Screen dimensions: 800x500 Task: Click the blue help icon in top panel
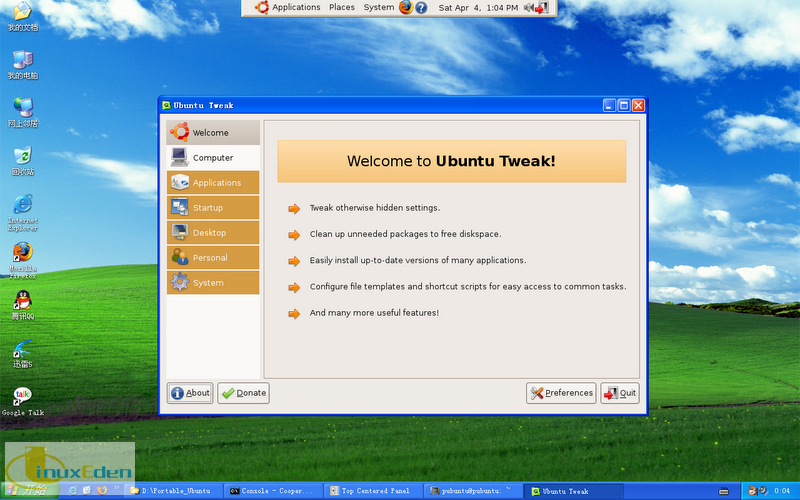[x=421, y=8]
